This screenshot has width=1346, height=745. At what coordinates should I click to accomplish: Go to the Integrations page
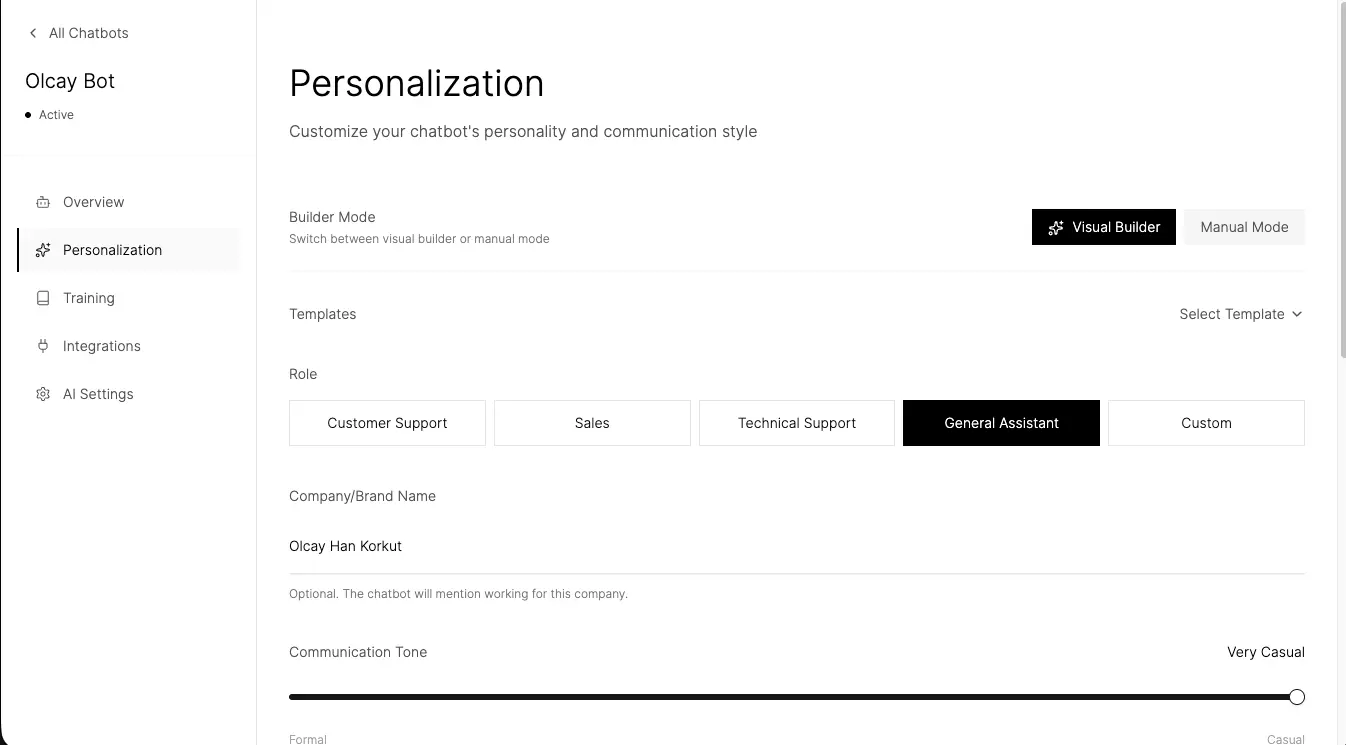tap(101, 346)
